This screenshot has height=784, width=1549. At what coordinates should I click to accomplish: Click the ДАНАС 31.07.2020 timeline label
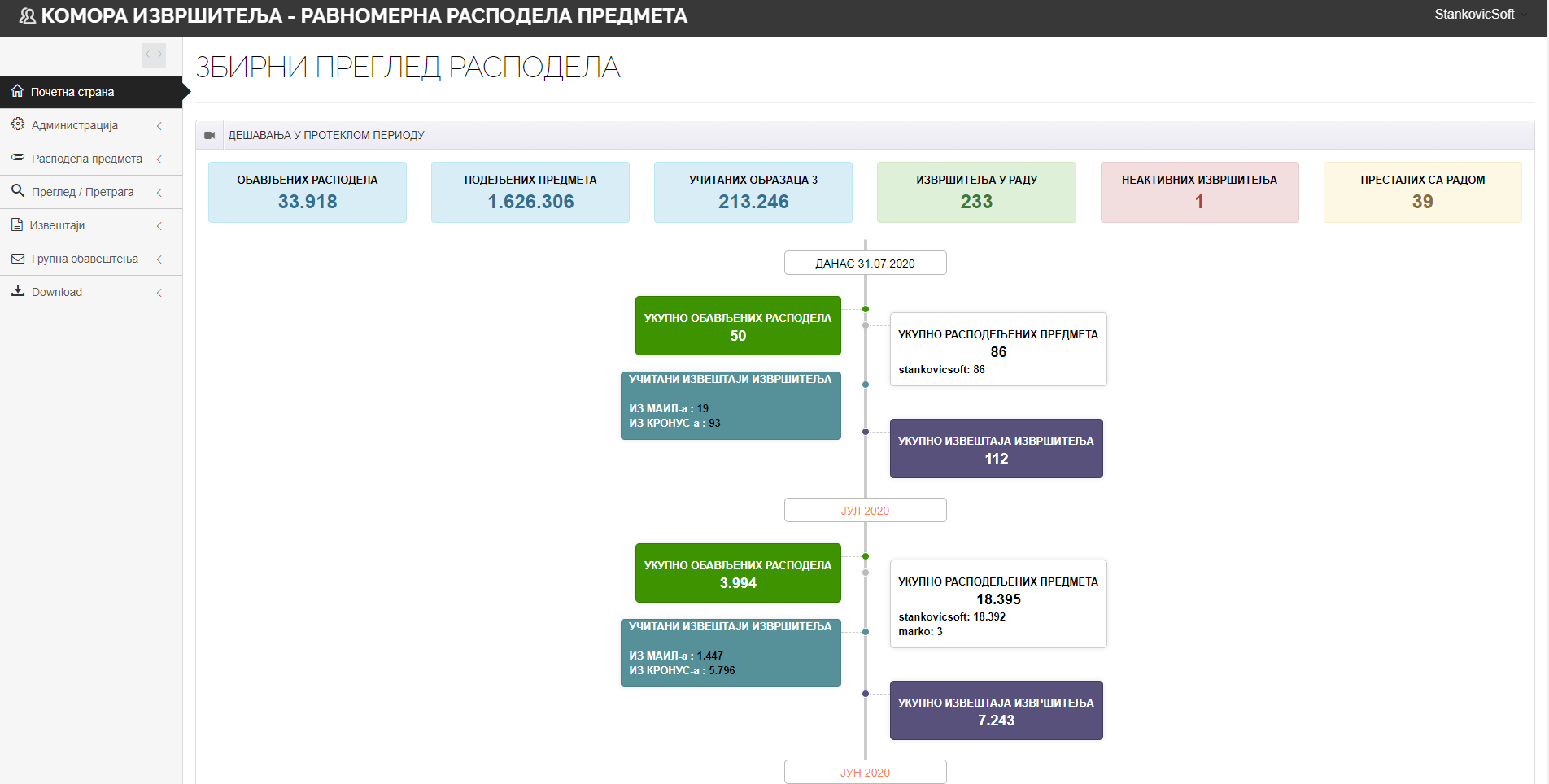[865, 263]
